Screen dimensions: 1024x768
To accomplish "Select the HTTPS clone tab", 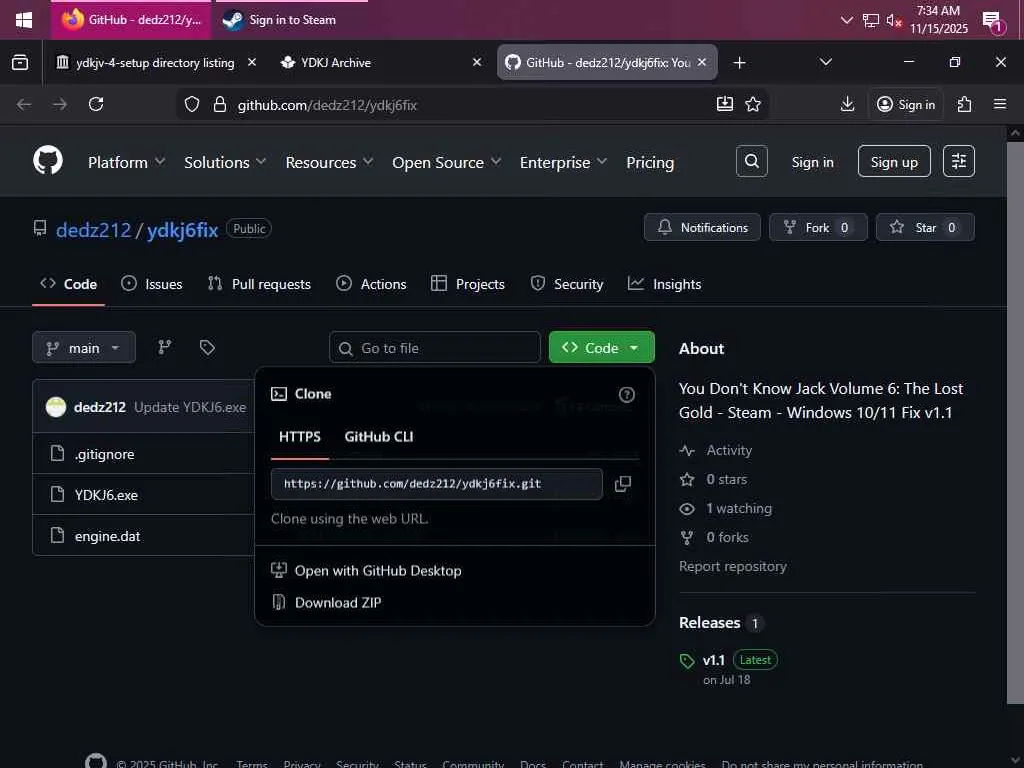I will (300, 436).
